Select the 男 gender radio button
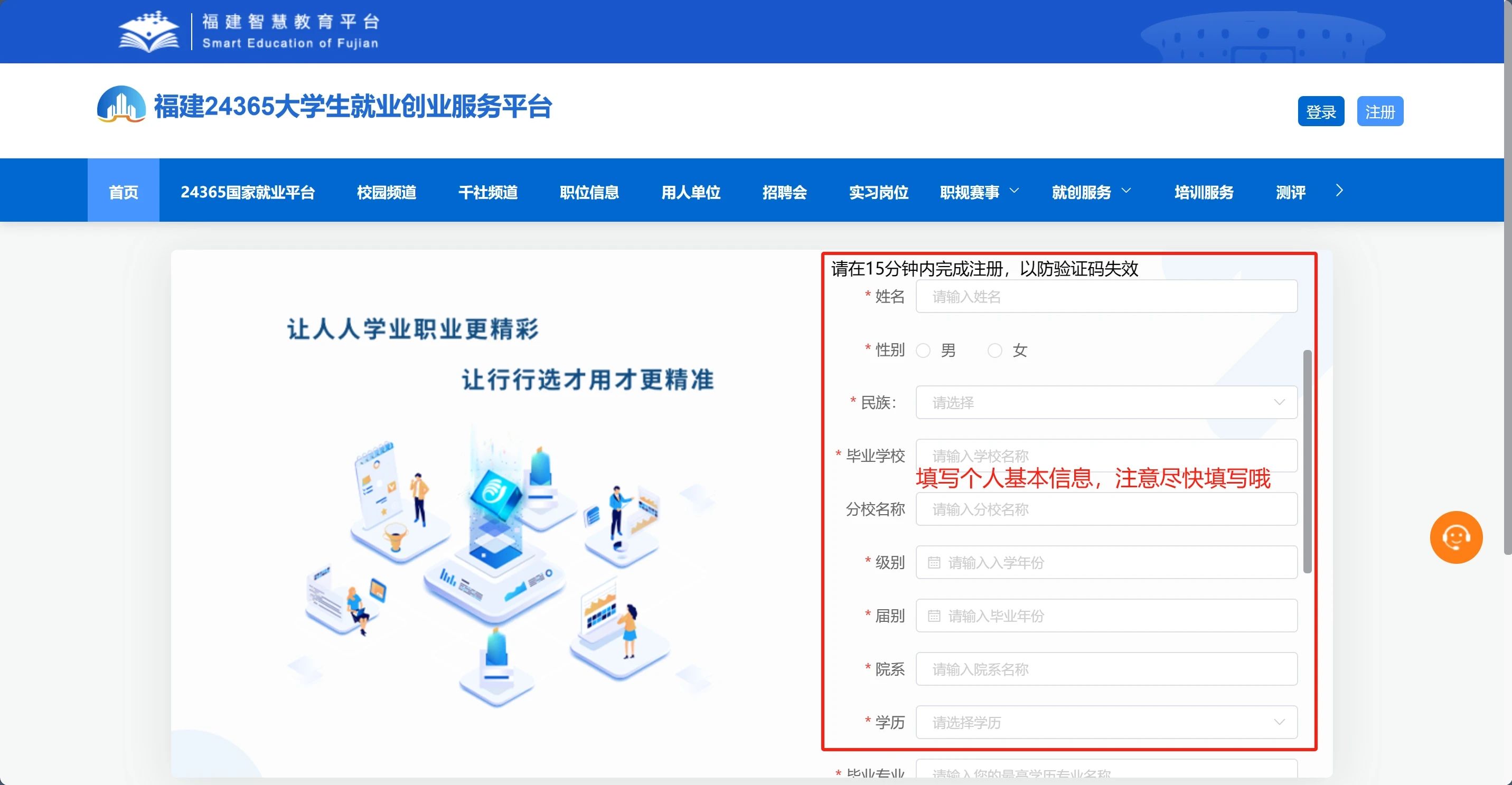 [923, 350]
